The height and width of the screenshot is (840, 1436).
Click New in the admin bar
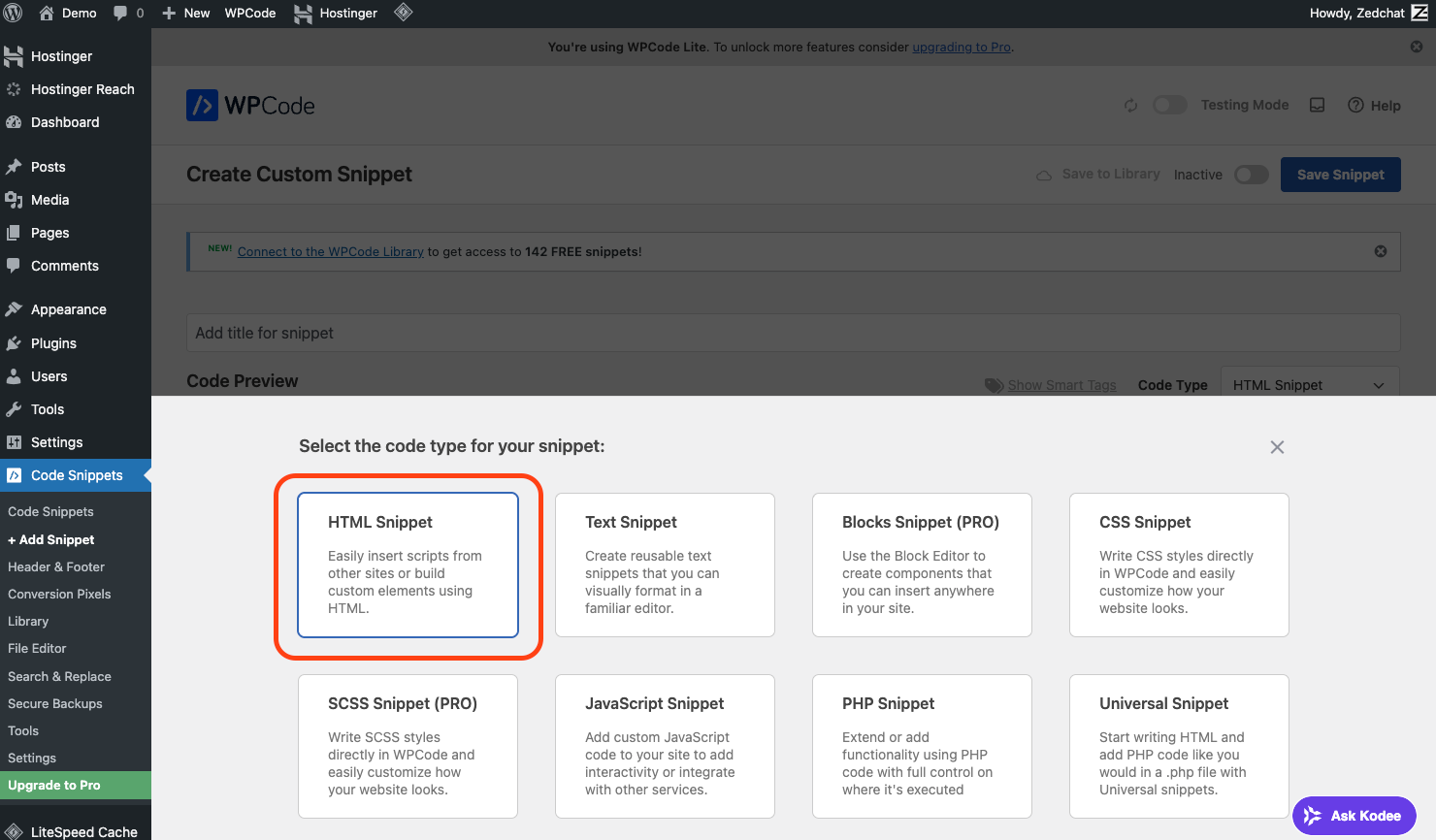[x=185, y=13]
